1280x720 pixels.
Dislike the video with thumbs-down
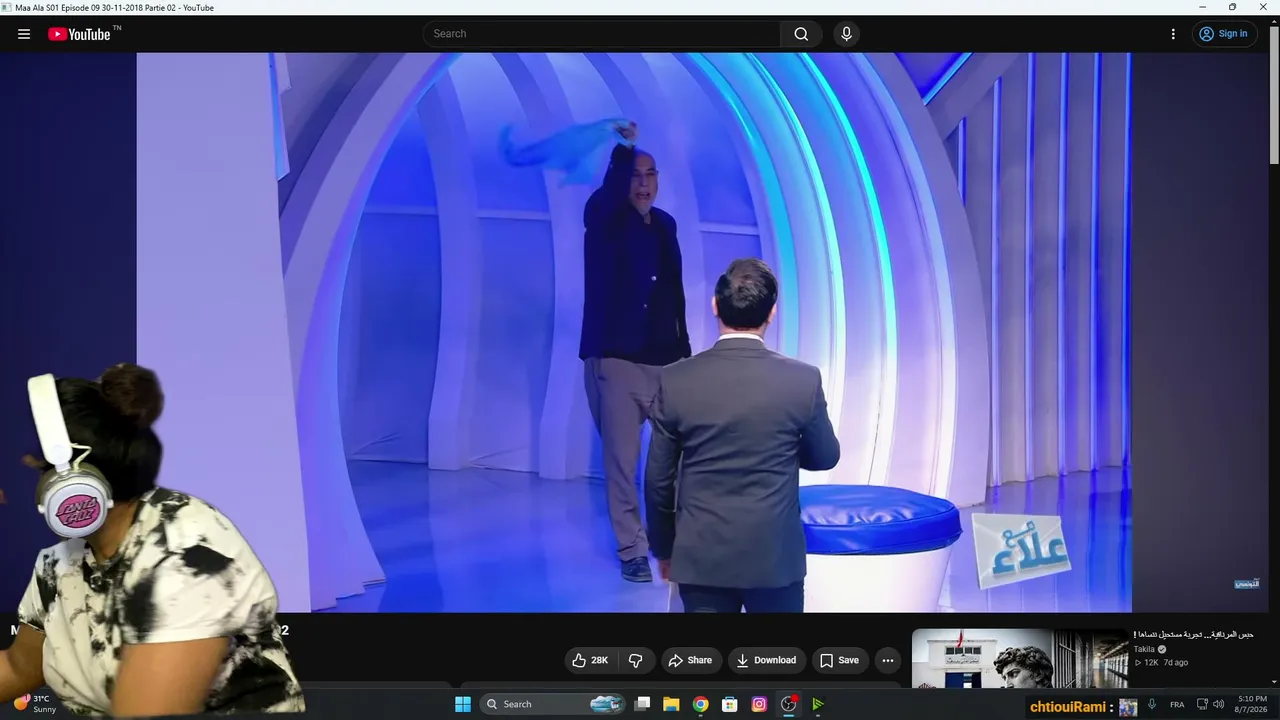coord(636,660)
